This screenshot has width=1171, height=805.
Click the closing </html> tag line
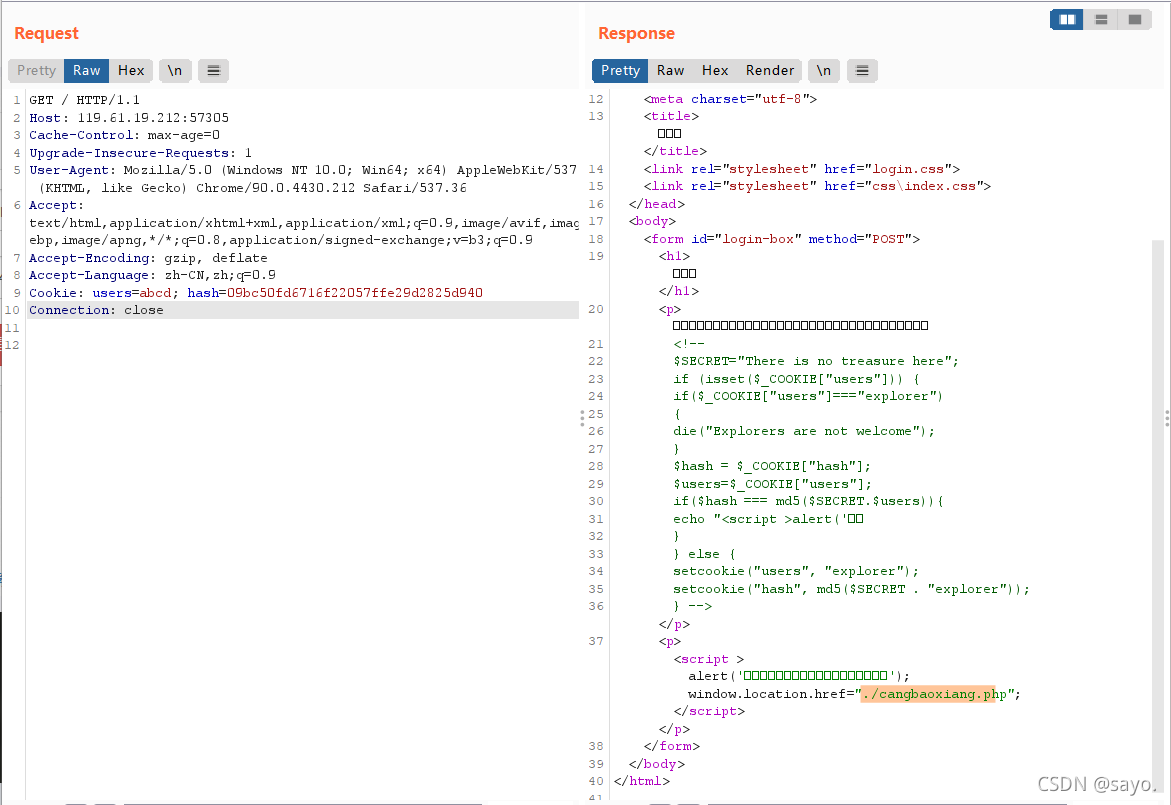click(642, 781)
